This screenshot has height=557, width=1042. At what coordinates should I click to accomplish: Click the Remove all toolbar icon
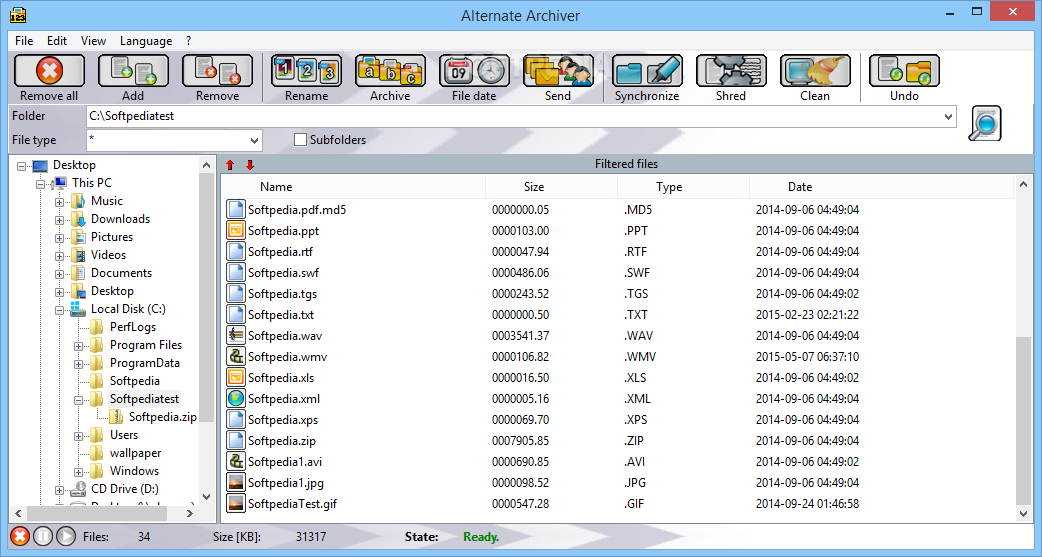[x=49, y=70]
